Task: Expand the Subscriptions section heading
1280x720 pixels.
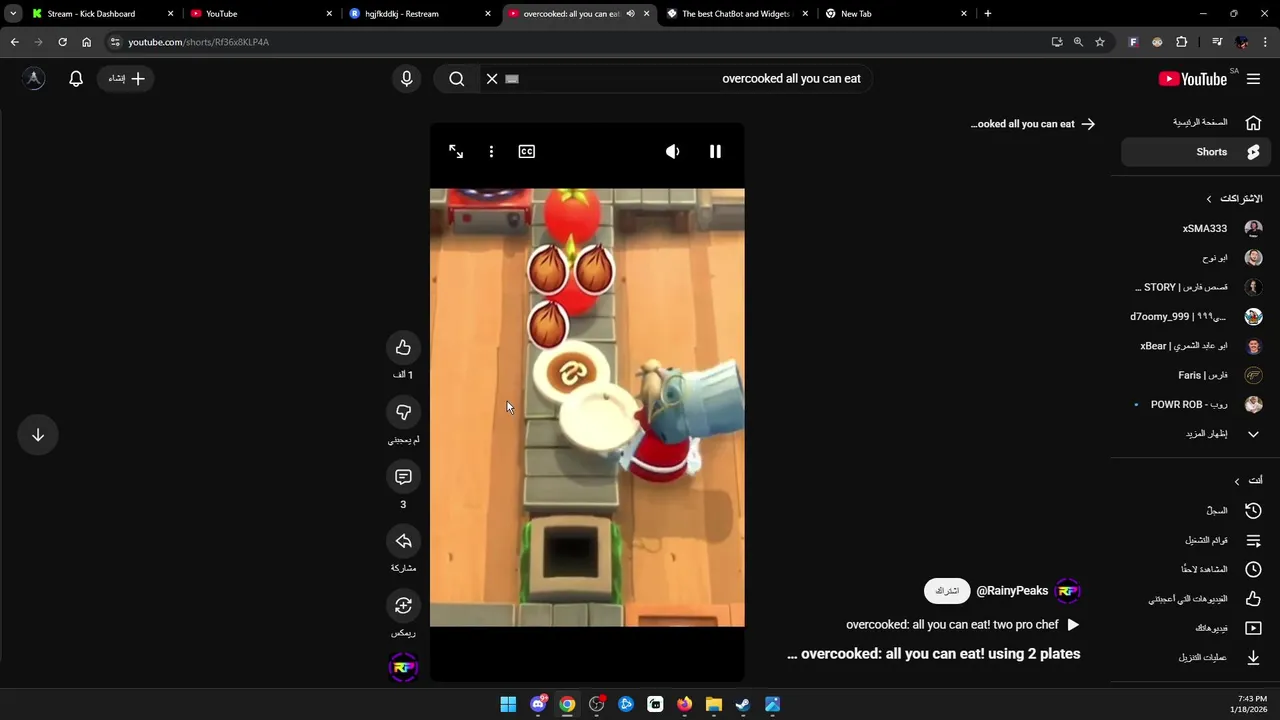Action: (1234, 199)
